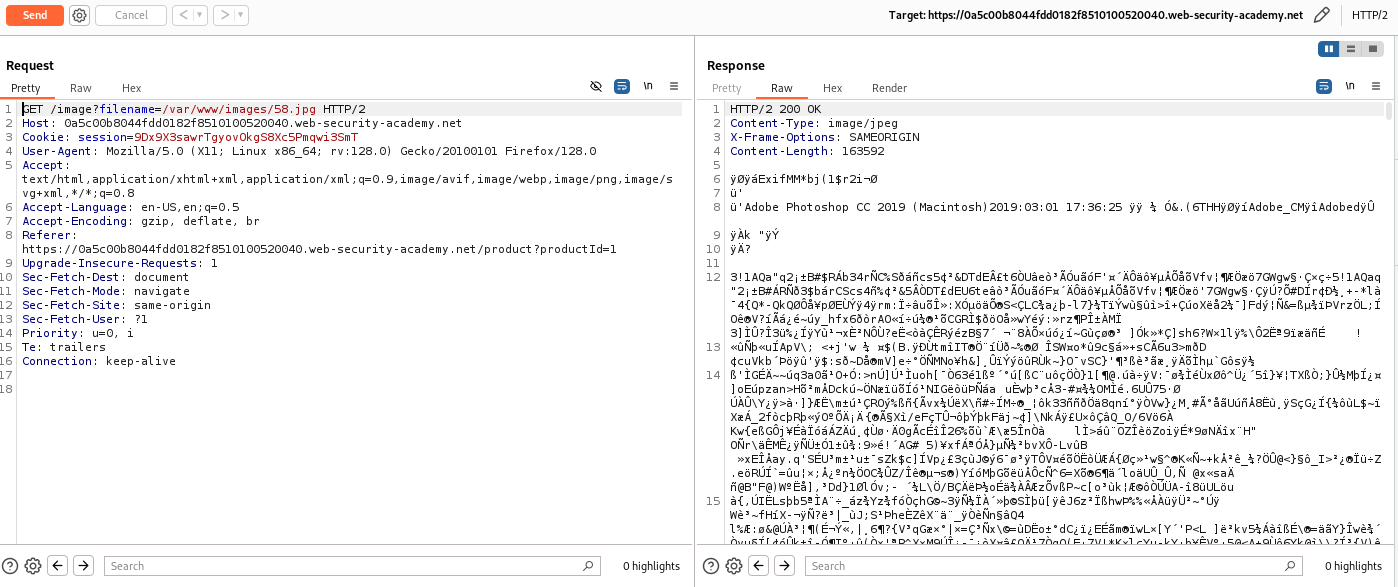The width and height of the screenshot is (1398, 587).
Task: Click the Host header line
Action: point(242,123)
